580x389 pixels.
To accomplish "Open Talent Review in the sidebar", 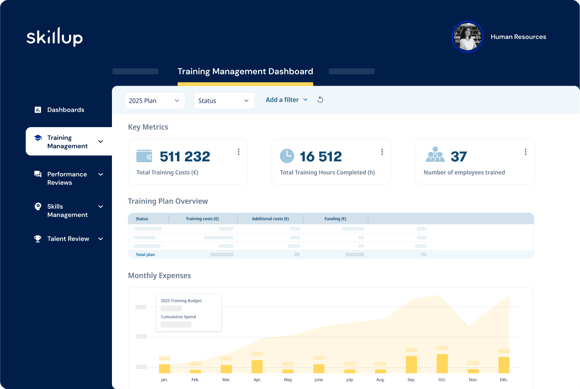I will point(68,239).
